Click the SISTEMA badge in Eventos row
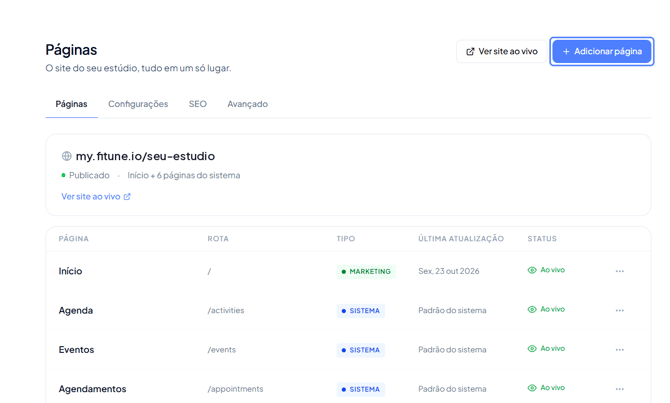The width and height of the screenshot is (670, 403). [361, 350]
